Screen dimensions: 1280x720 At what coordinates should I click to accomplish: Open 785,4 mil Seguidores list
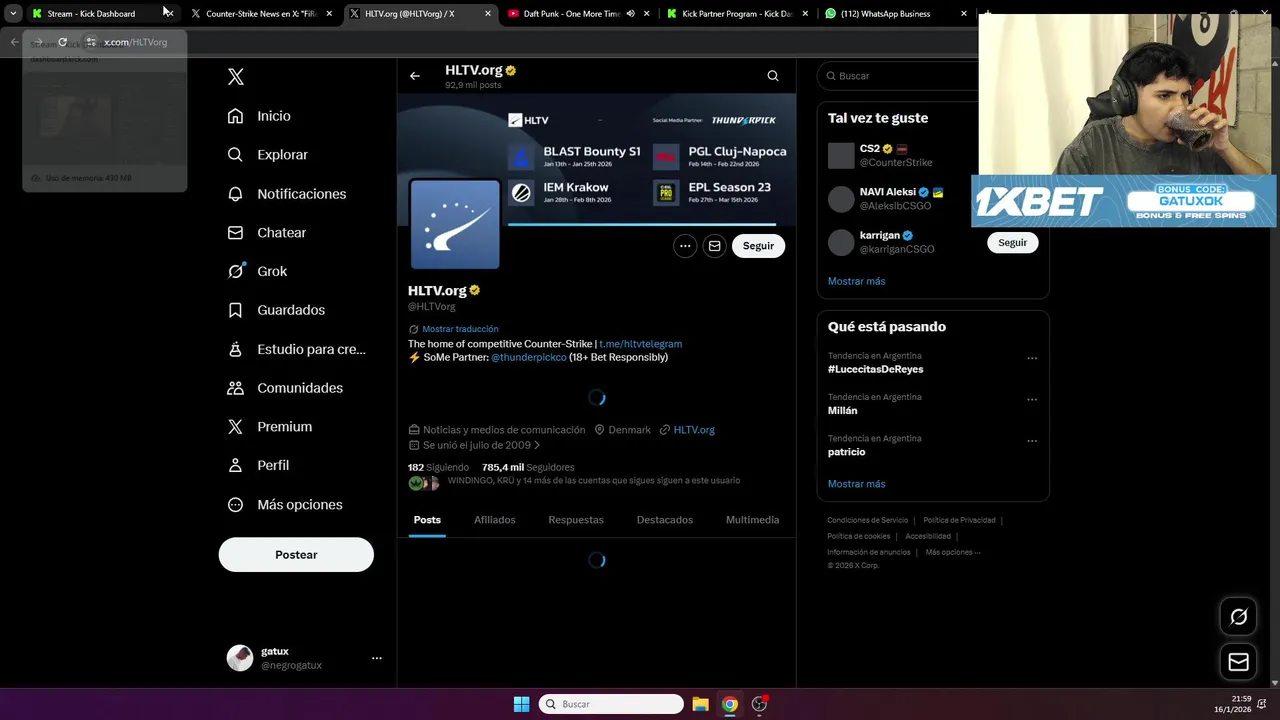pos(528,467)
